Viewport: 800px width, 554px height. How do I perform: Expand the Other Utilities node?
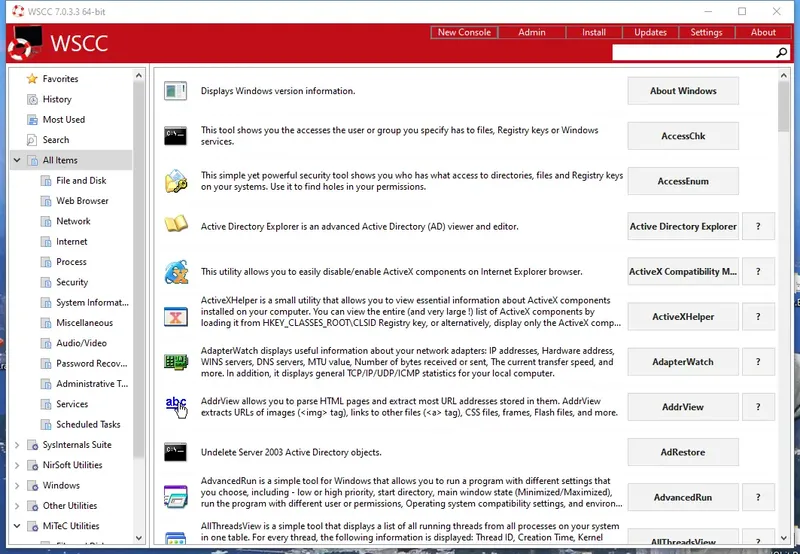(x=17, y=506)
